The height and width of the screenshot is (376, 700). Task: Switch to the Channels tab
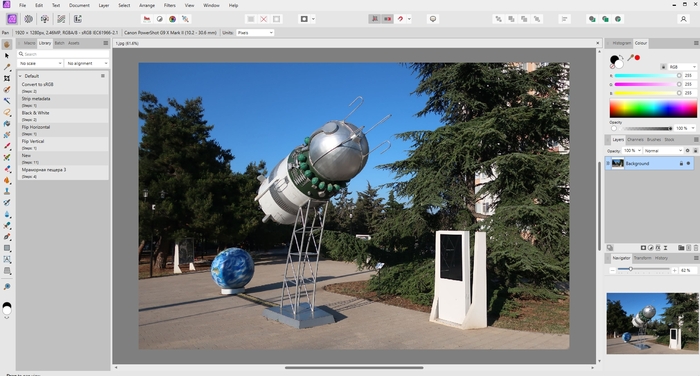point(635,139)
